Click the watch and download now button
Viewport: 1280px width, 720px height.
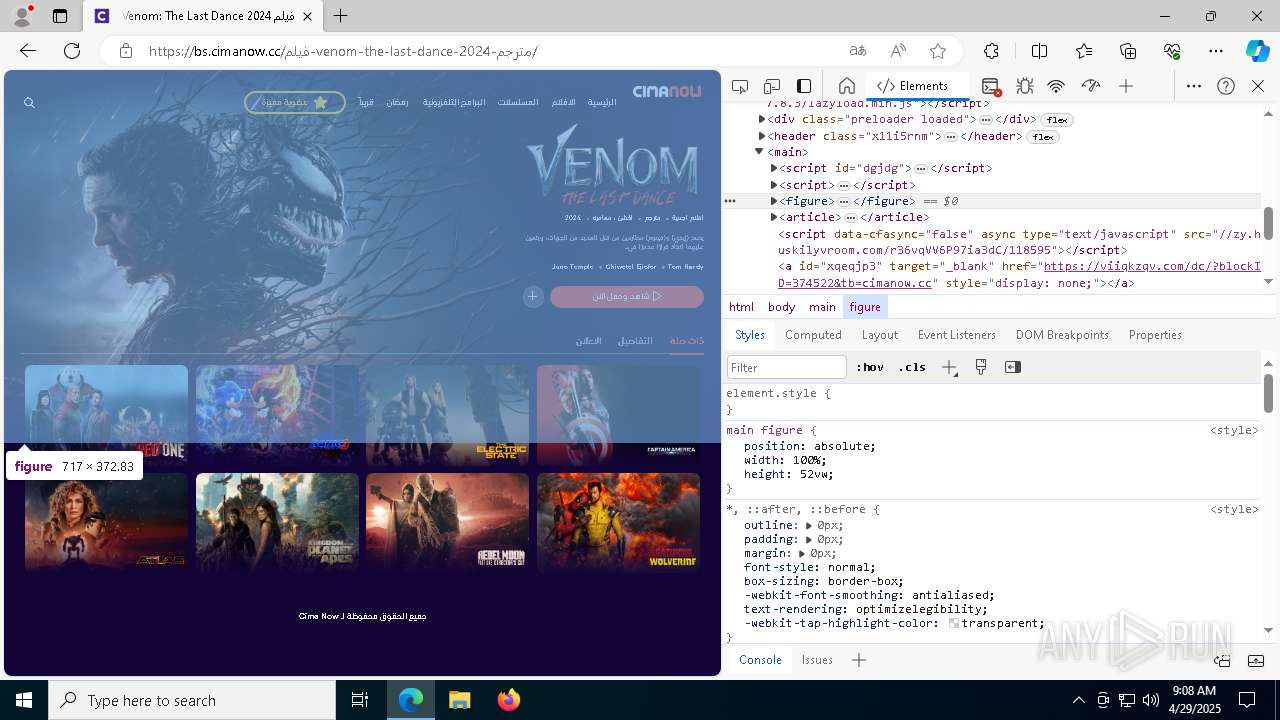627,296
